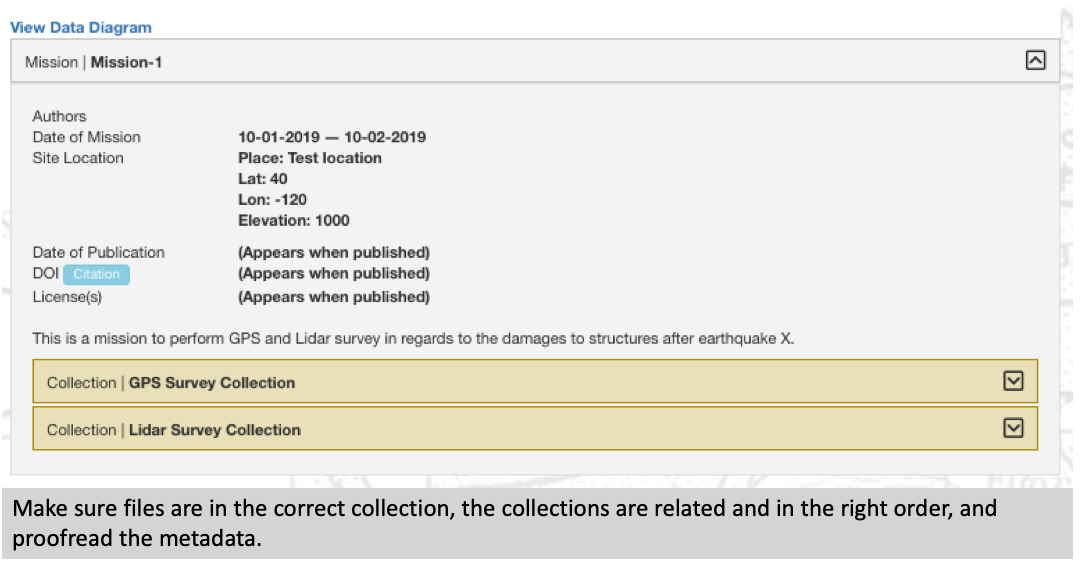1081x568 pixels.
Task: Click the Lidar Survey Collection title text
Action: 214,430
